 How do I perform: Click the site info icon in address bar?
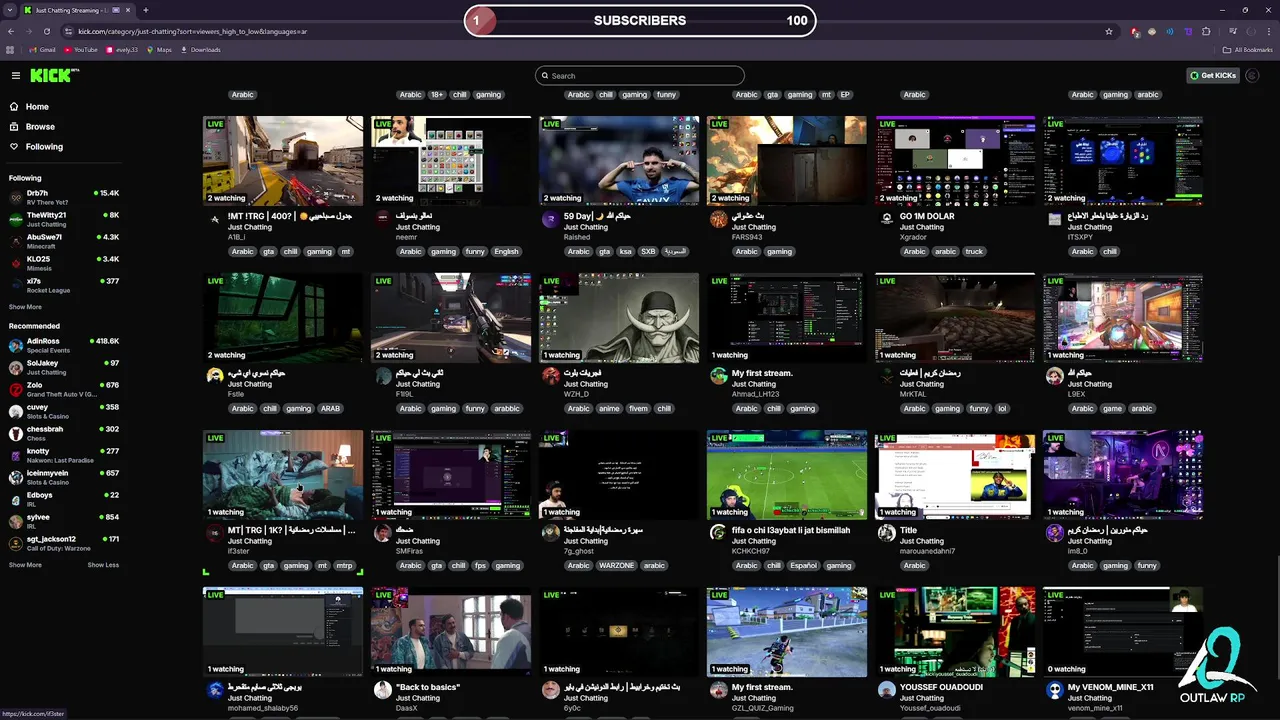point(69,31)
